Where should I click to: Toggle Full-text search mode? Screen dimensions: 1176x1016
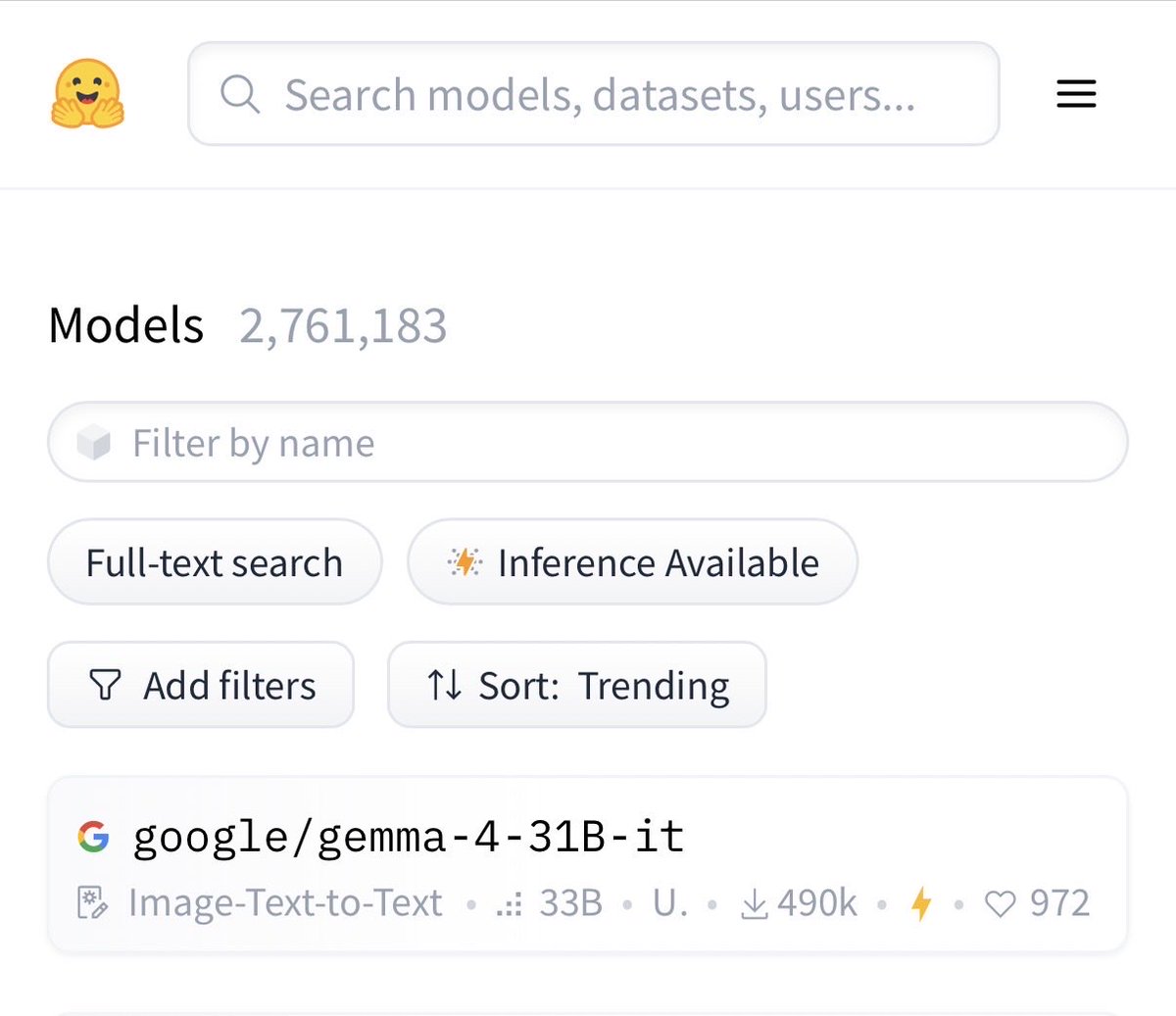[214, 562]
